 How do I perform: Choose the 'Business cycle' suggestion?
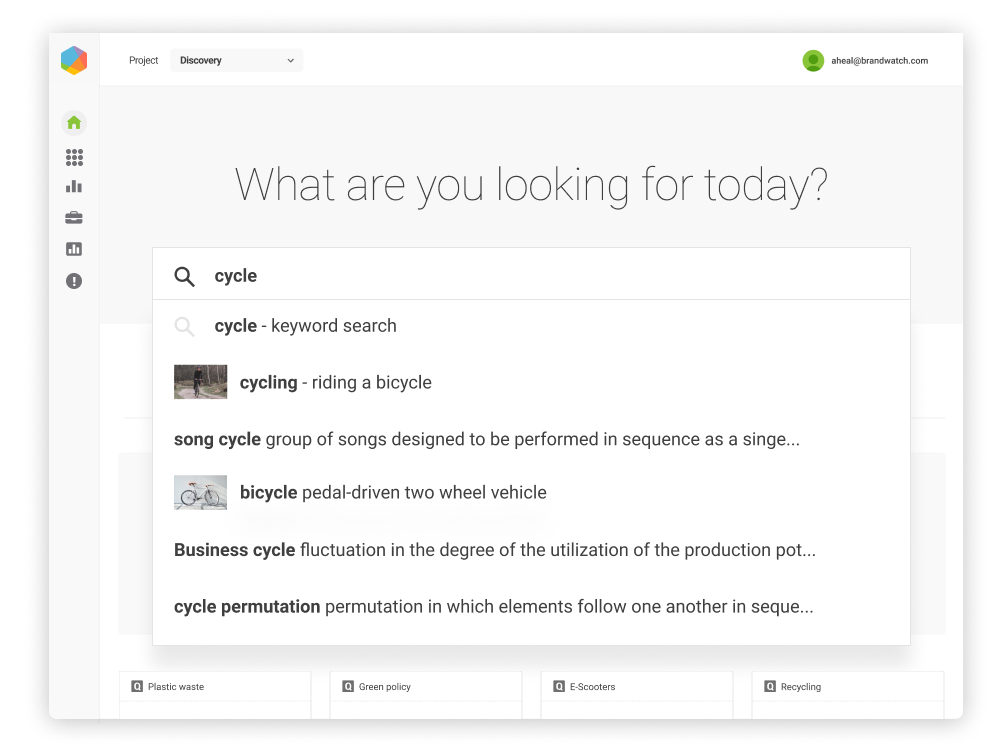(x=494, y=550)
